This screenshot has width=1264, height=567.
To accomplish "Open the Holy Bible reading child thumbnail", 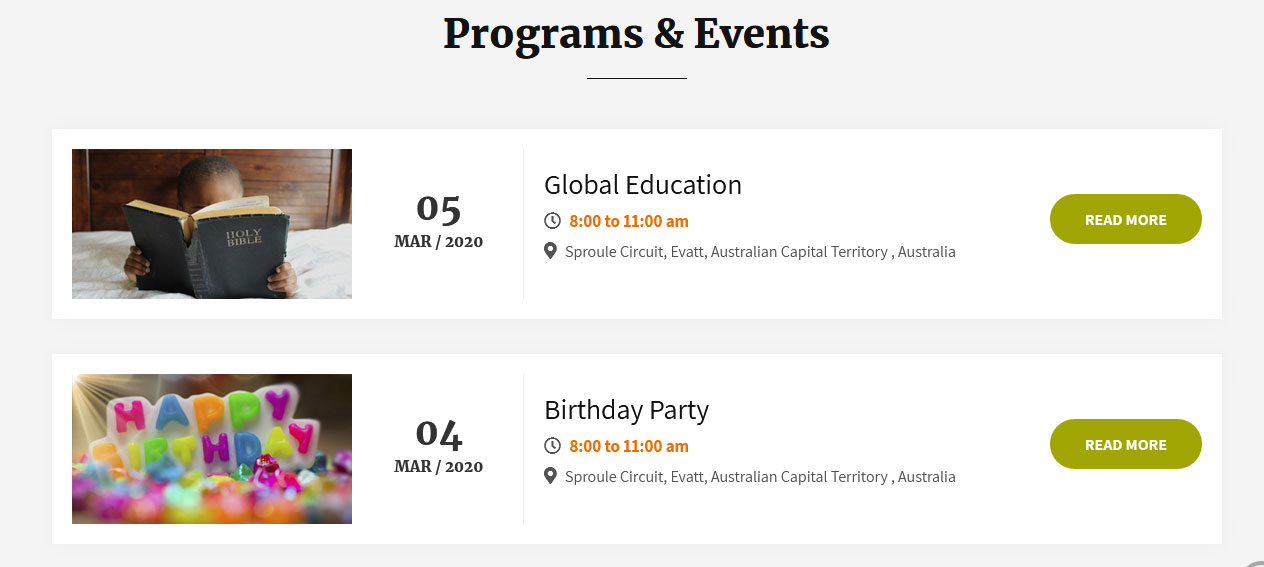I will 212,224.
